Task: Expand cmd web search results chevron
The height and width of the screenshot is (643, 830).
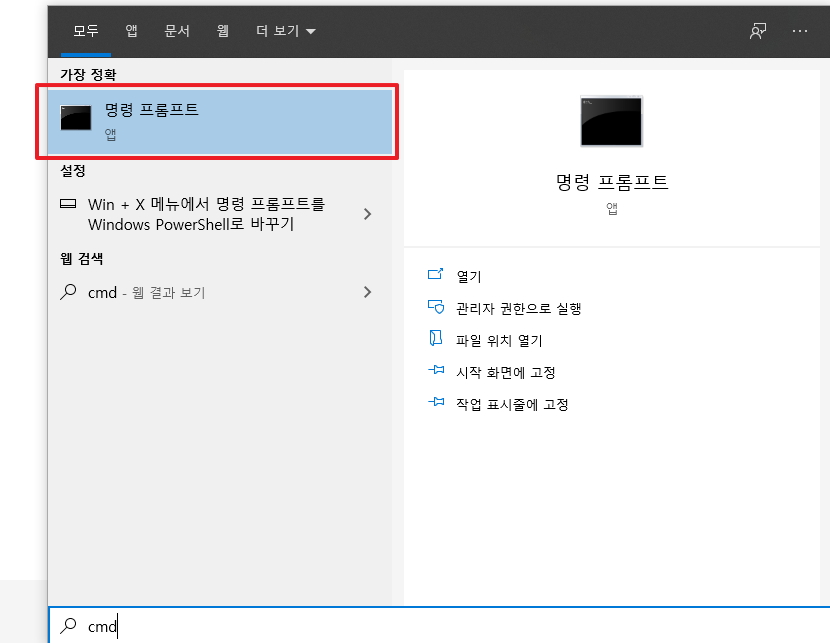Action: point(369,292)
